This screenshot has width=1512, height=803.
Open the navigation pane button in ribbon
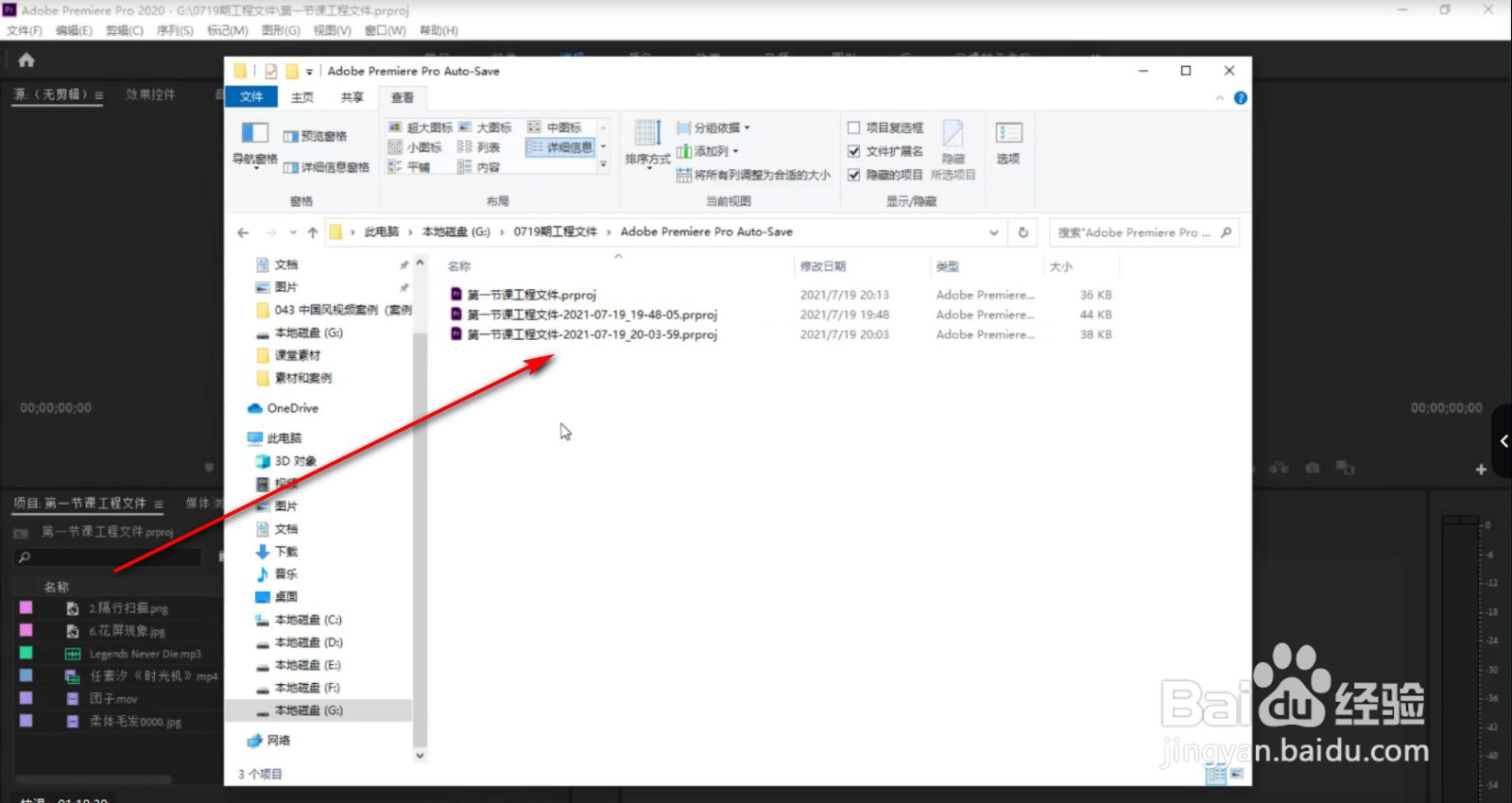[x=255, y=144]
